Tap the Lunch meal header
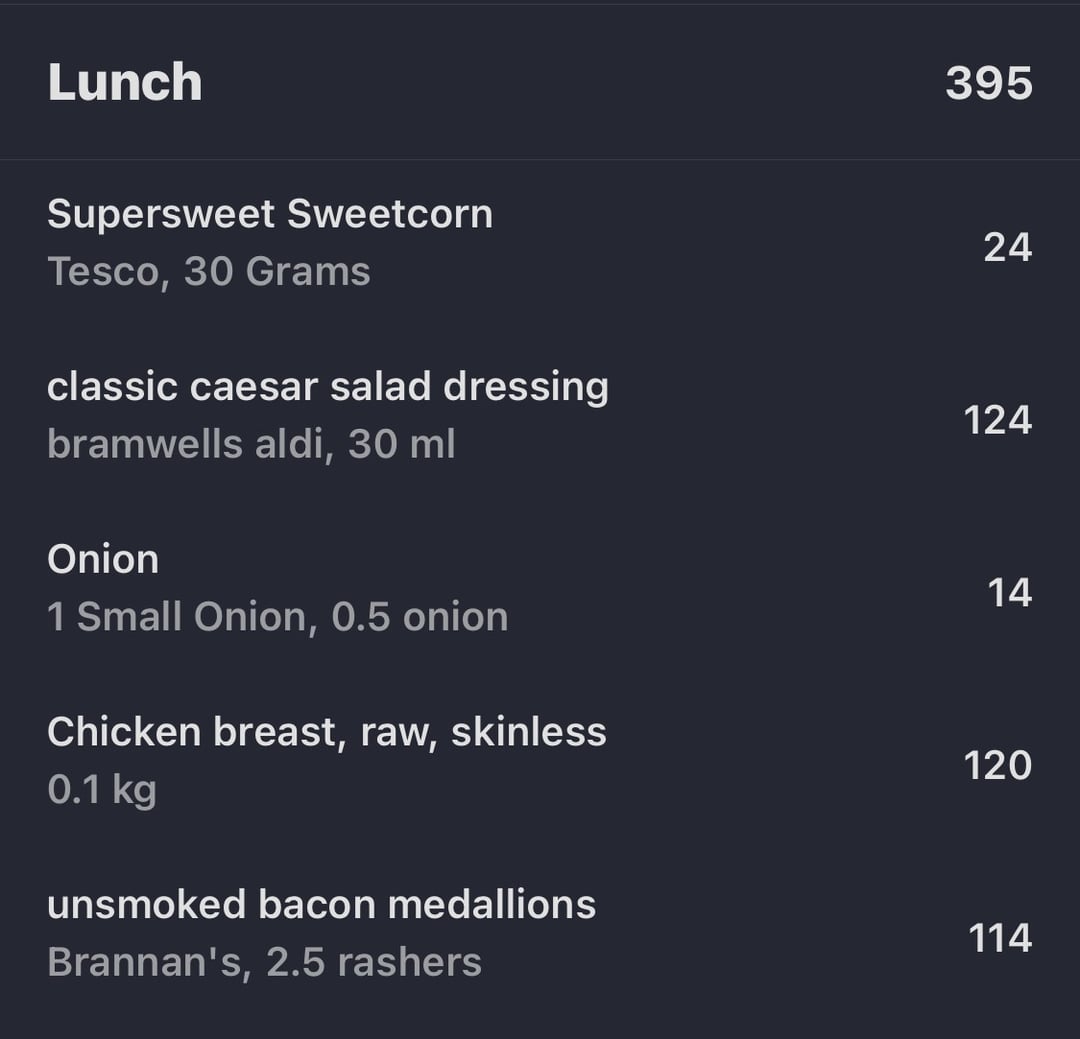This screenshot has height=1039, width=1080. tap(125, 82)
